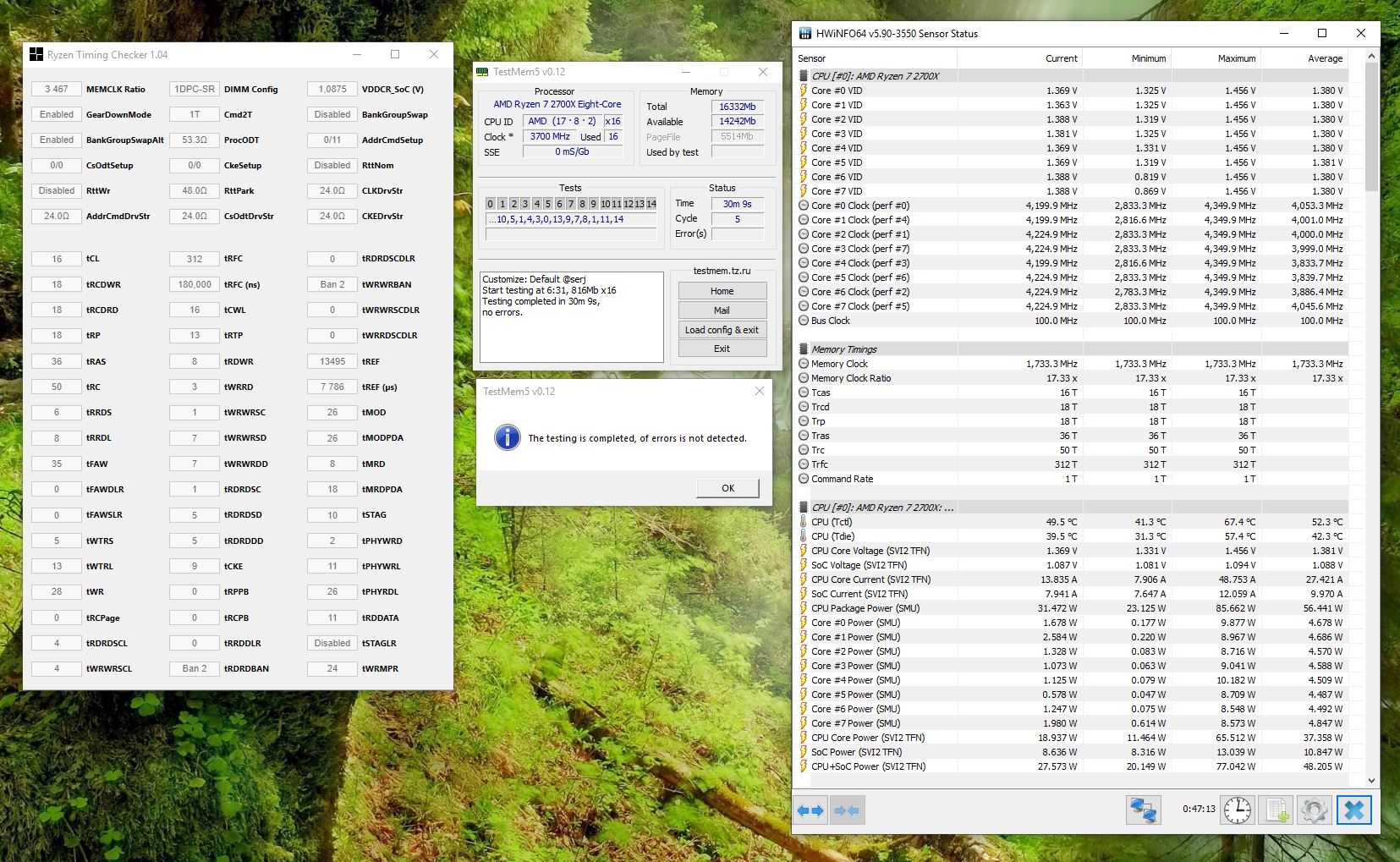Click the Time field showing 30m 9s
Viewport: 1400px width, 862px height.
point(737,204)
